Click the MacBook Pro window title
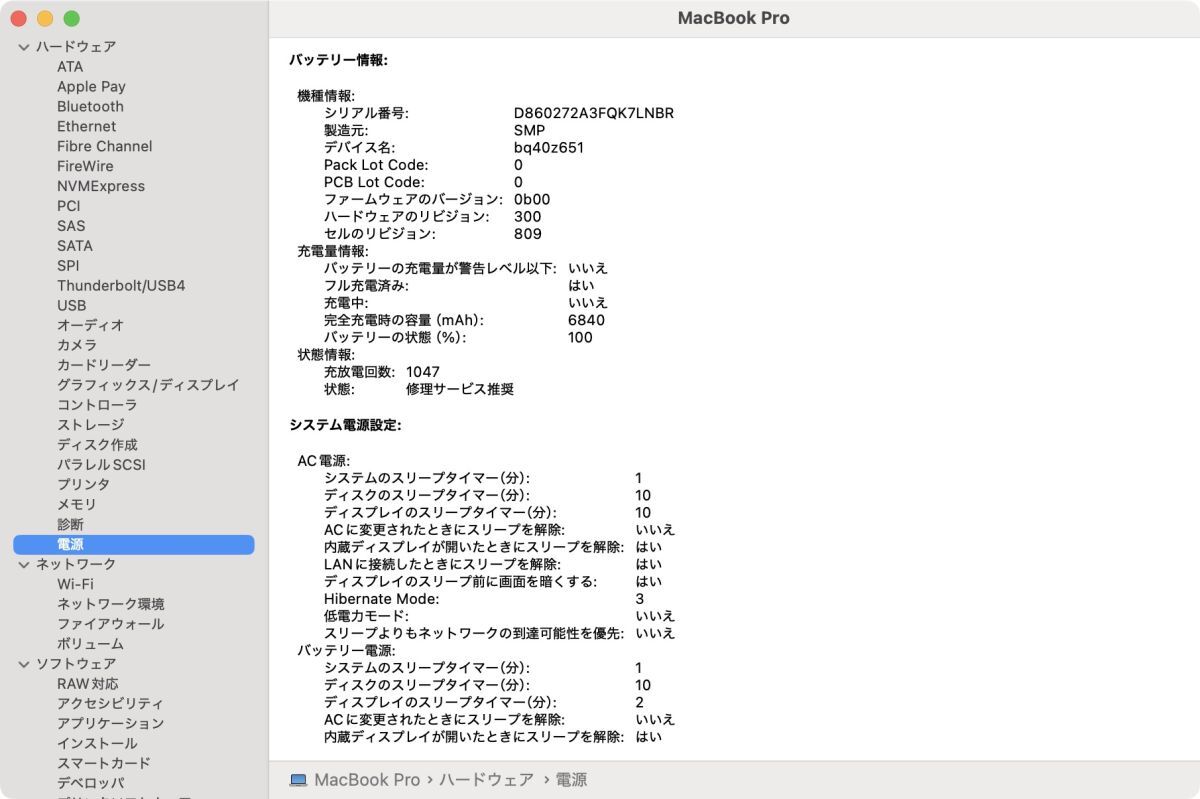Screen dimensions: 1200x799 click(x=734, y=18)
